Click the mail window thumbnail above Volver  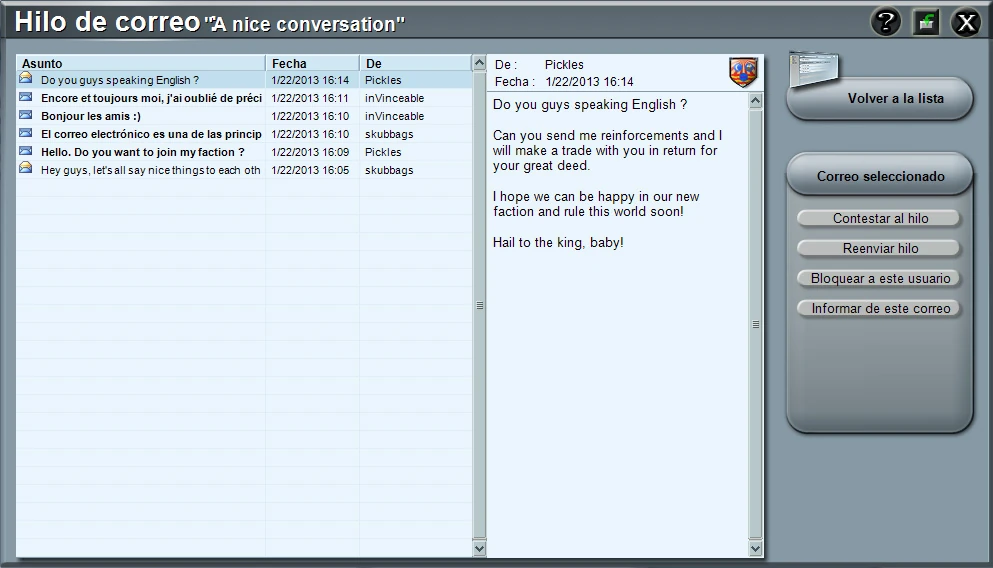[x=814, y=69]
